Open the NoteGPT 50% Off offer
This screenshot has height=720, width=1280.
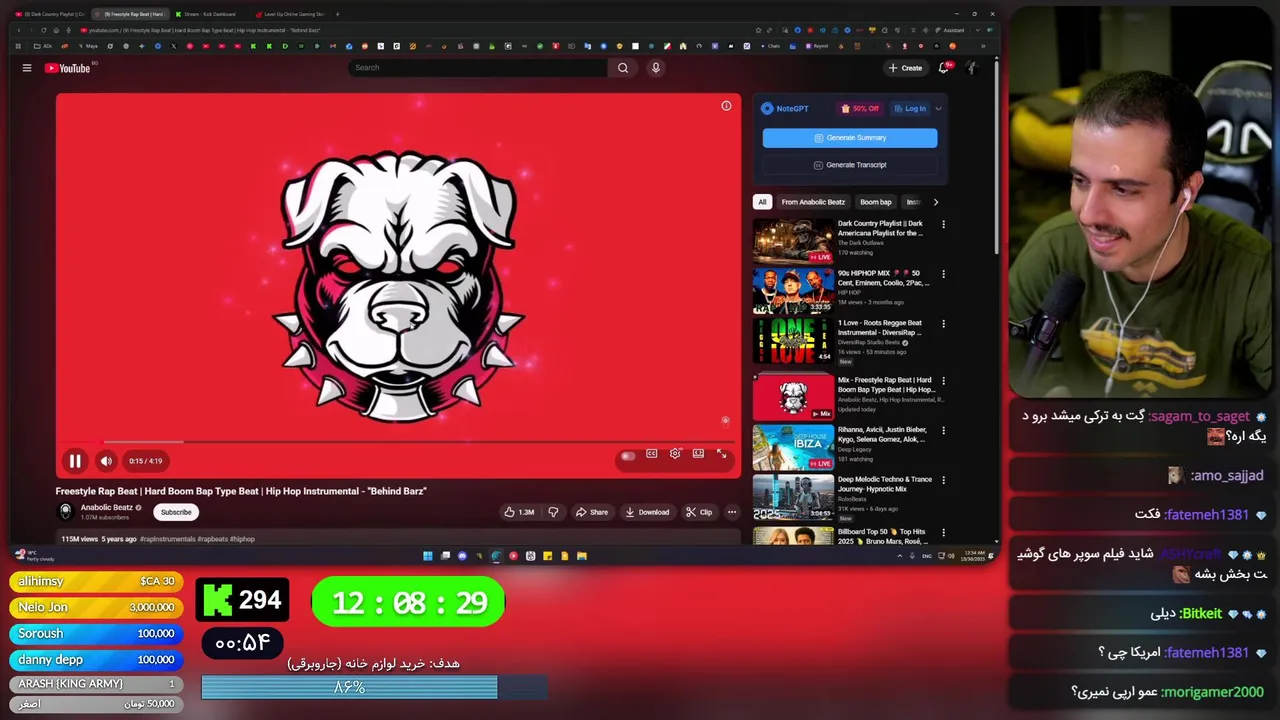pos(860,108)
